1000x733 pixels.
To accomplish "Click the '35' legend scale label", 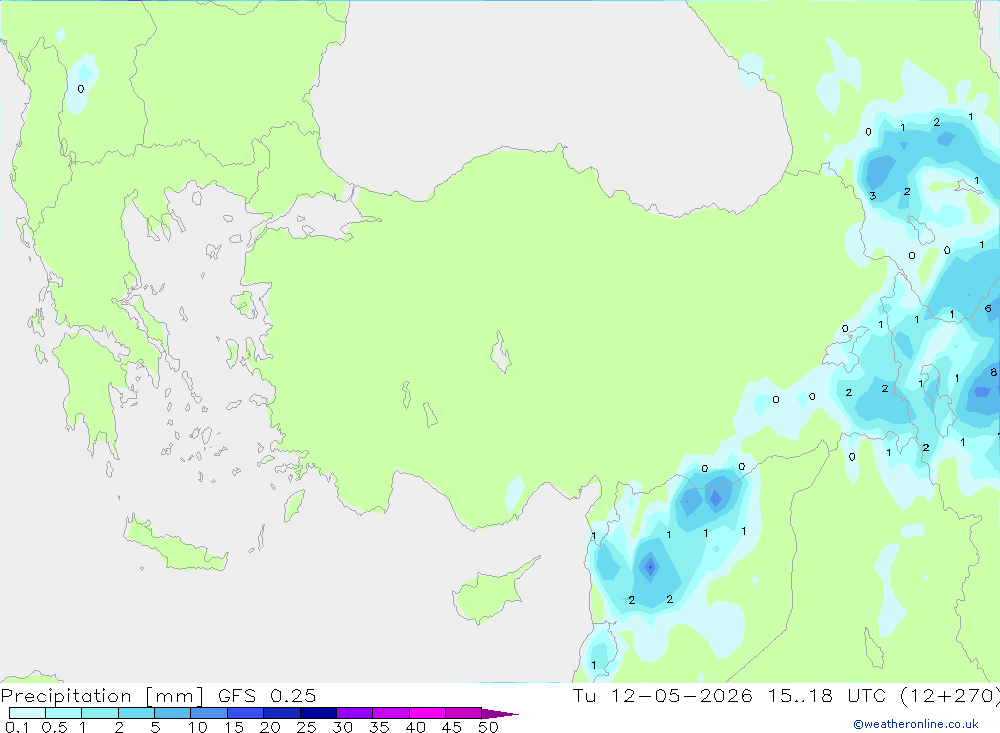I will (379, 727).
